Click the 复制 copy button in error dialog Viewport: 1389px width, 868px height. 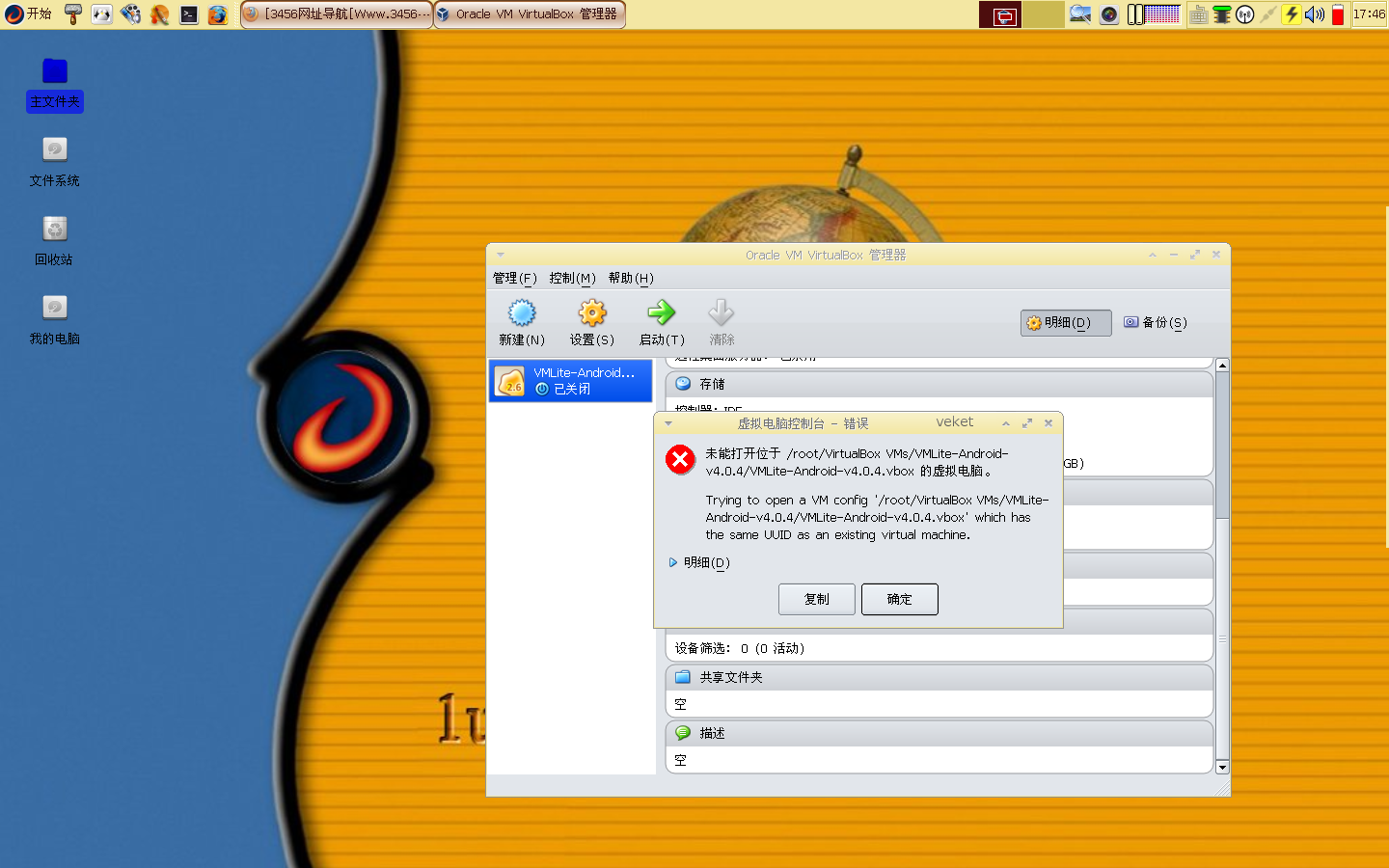click(817, 599)
